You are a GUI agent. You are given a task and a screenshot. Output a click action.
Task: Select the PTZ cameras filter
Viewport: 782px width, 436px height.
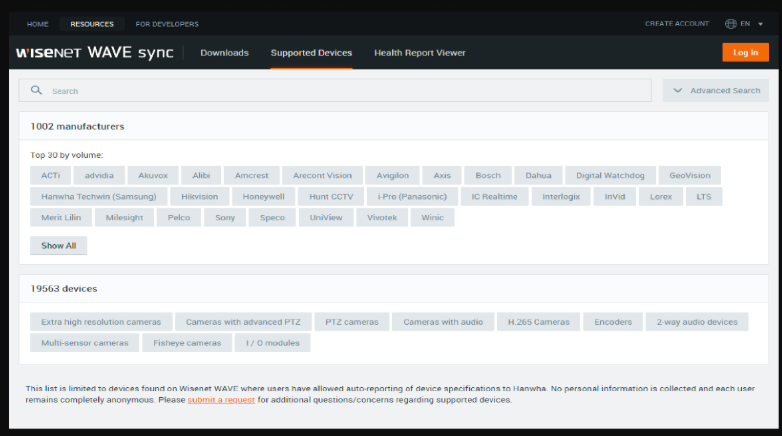point(352,322)
